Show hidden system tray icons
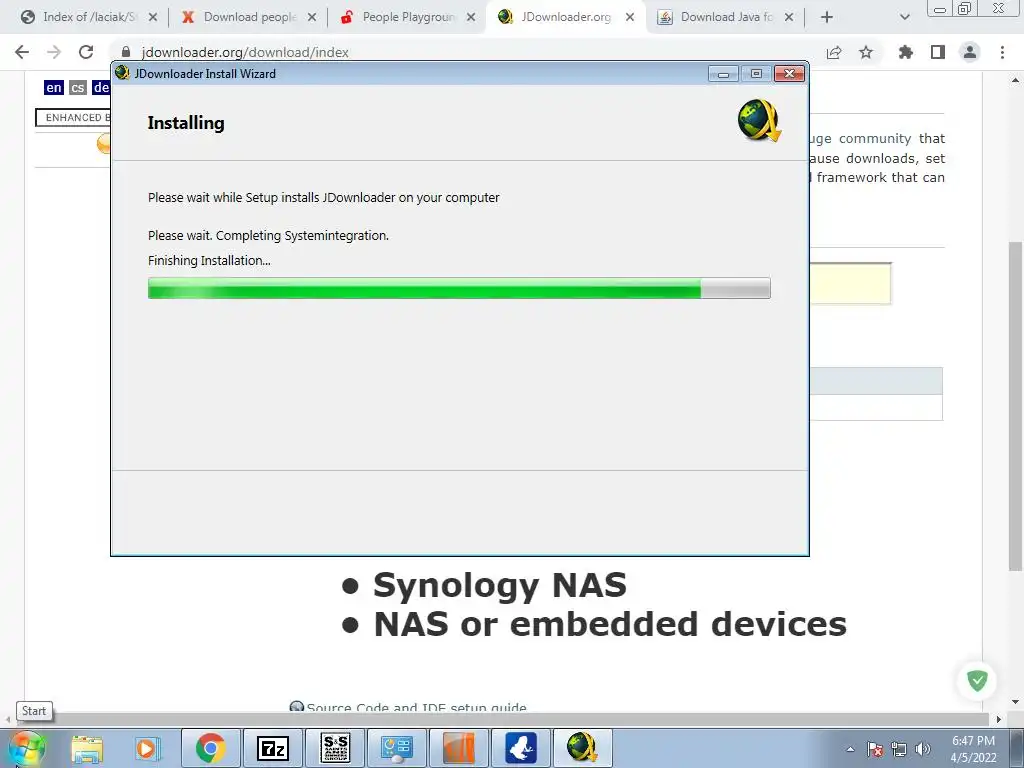The image size is (1024, 768). point(850,749)
